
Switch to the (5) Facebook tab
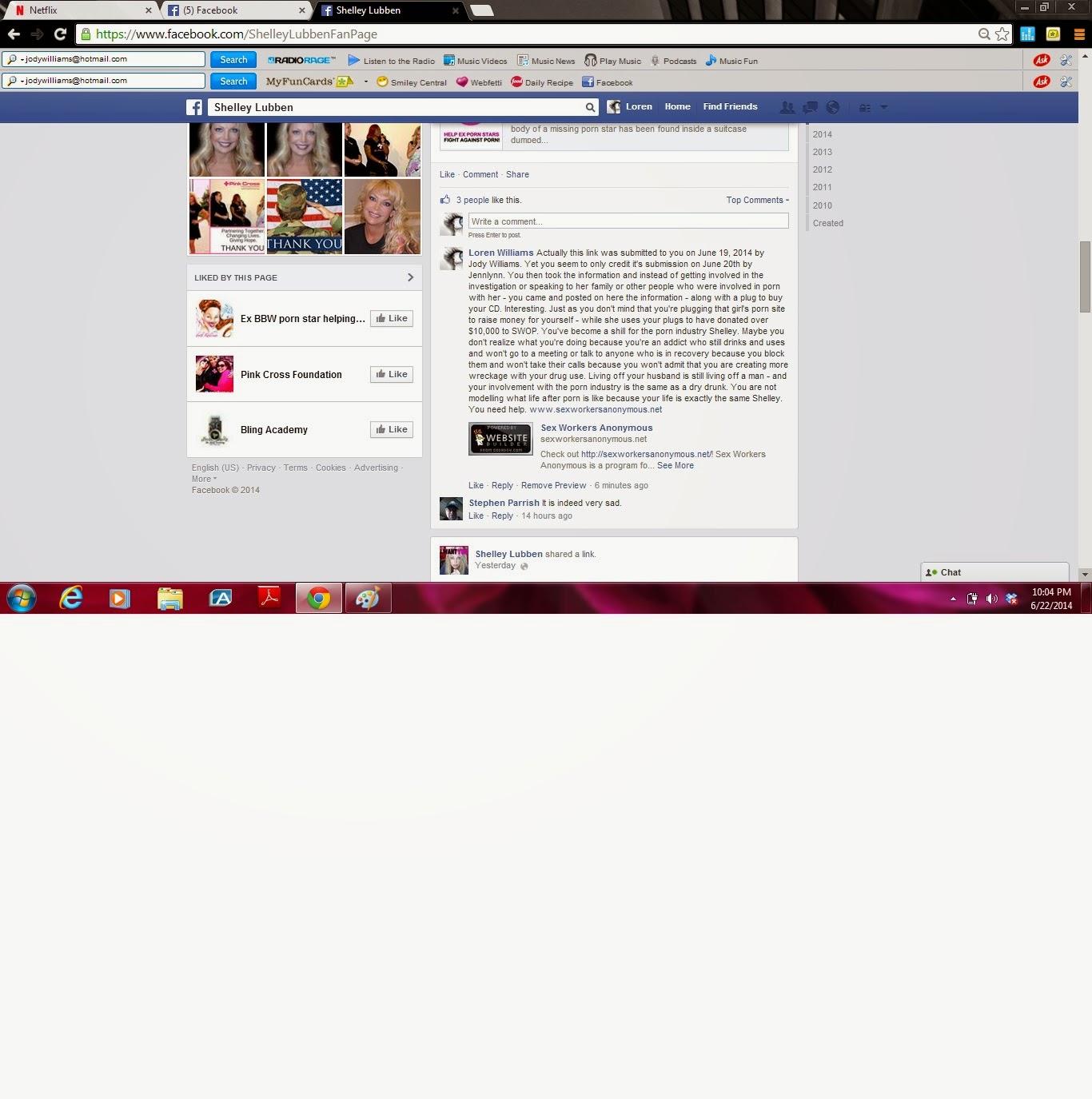tap(235, 10)
